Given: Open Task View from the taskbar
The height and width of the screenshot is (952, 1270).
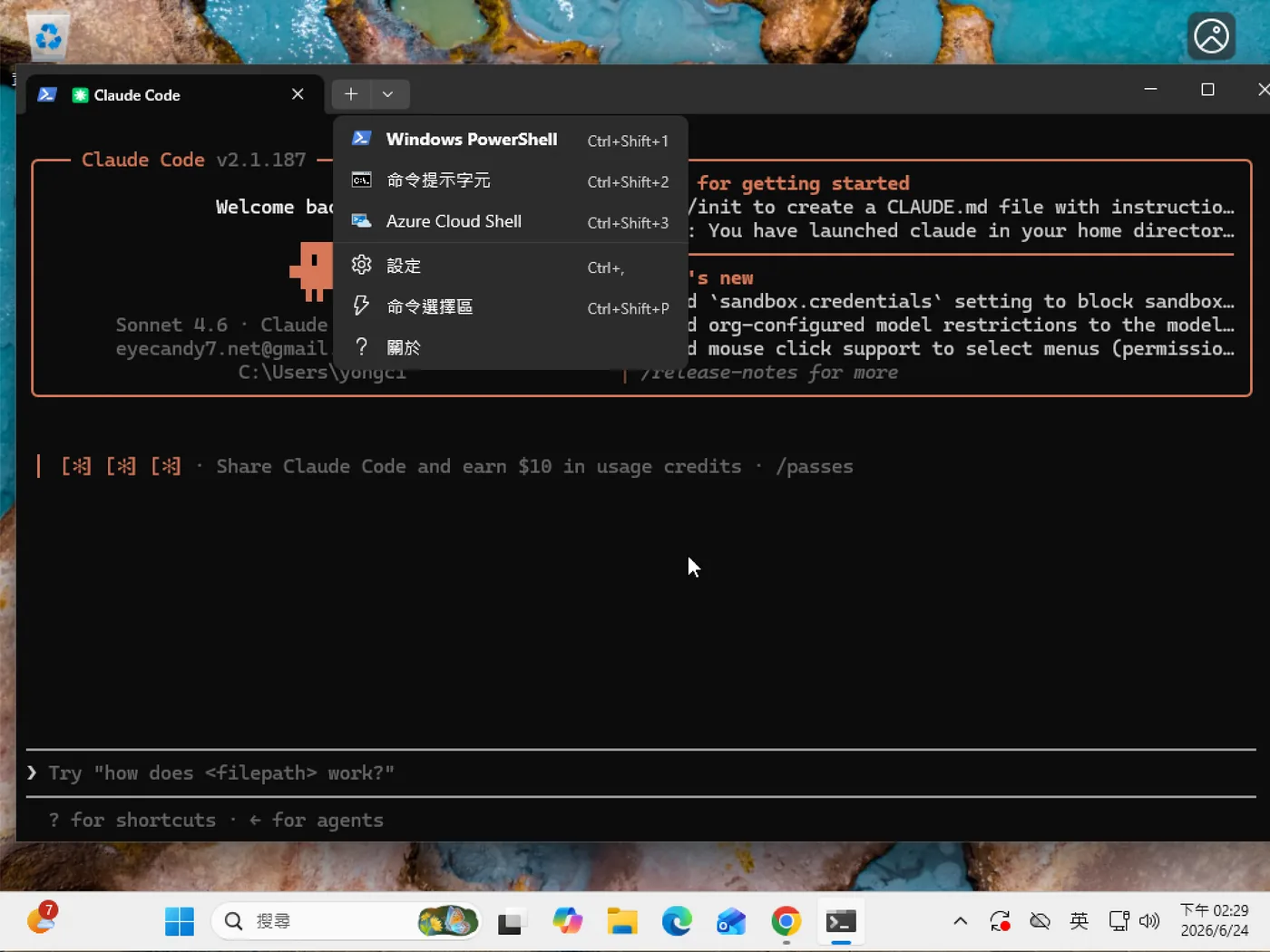Looking at the screenshot, I should click(513, 921).
